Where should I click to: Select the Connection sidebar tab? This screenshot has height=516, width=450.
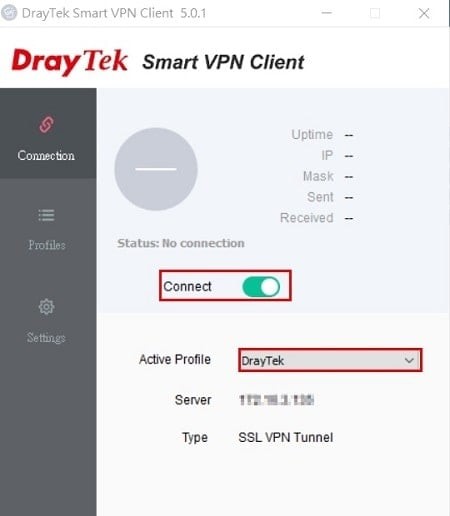[x=48, y=133]
